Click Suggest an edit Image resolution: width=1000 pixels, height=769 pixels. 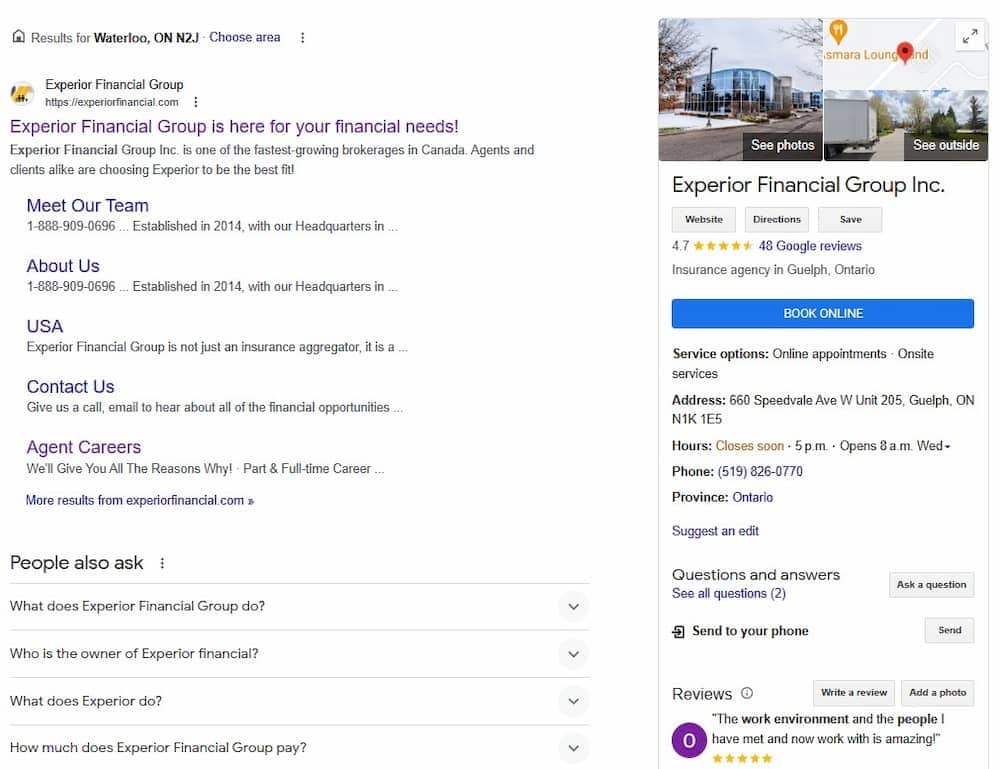pyautogui.click(x=715, y=531)
